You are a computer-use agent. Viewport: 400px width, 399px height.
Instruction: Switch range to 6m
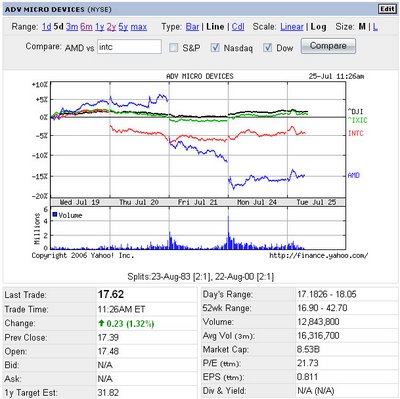pyautogui.click(x=86, y=27)
